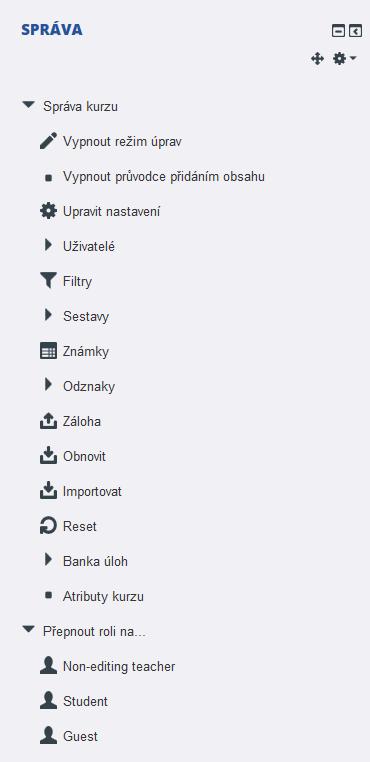Screen dimensions: 370x762
Task: Click the gear icon beside Upravit nastavení
Action: coord(48,211)
